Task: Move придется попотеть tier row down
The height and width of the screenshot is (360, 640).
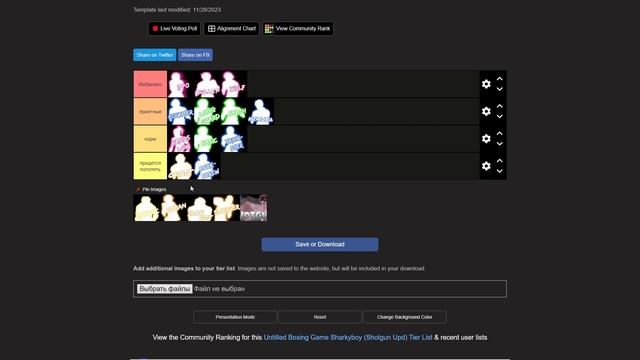Action: tap(500, 171)
